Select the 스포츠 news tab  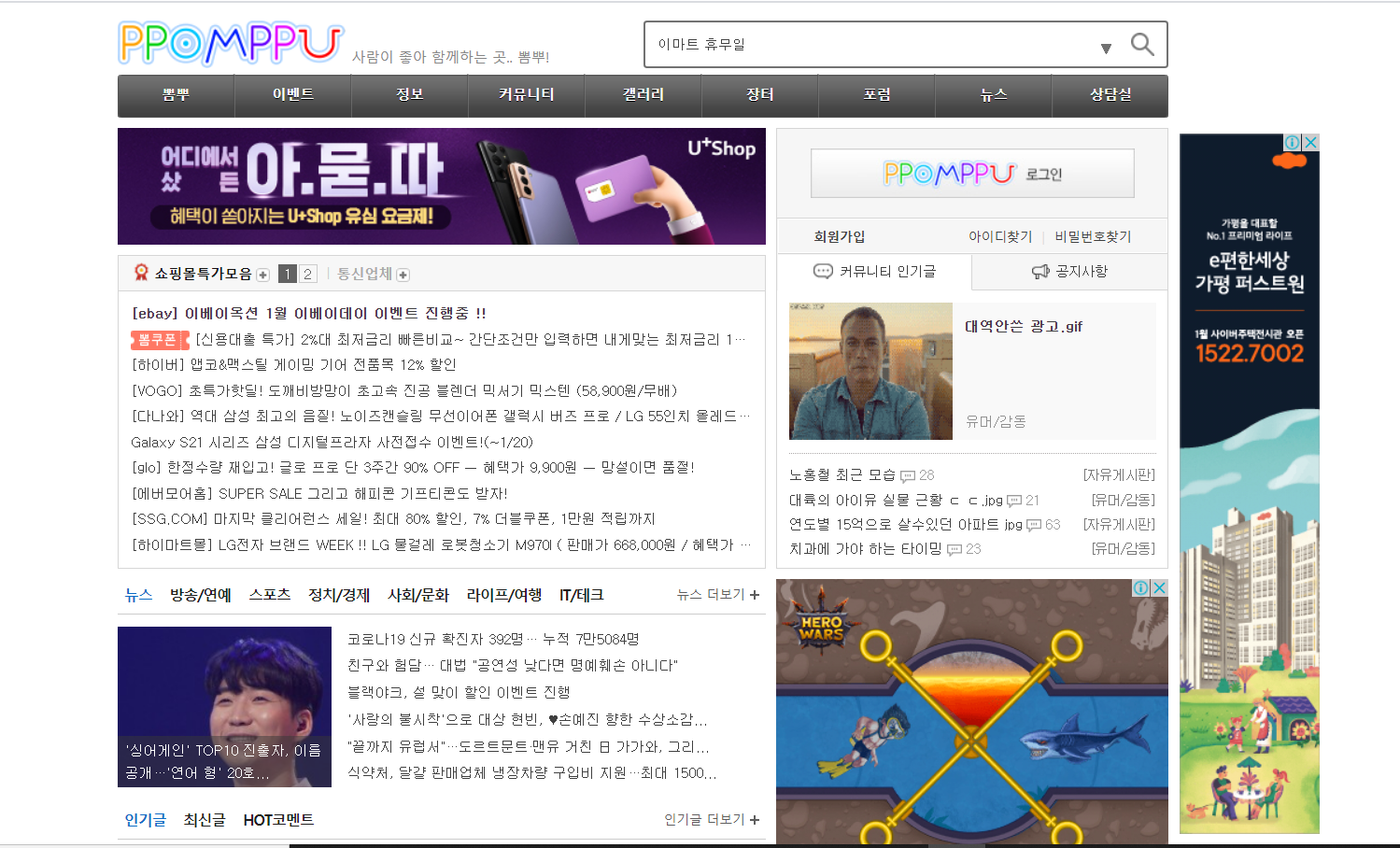click(269, 595)
